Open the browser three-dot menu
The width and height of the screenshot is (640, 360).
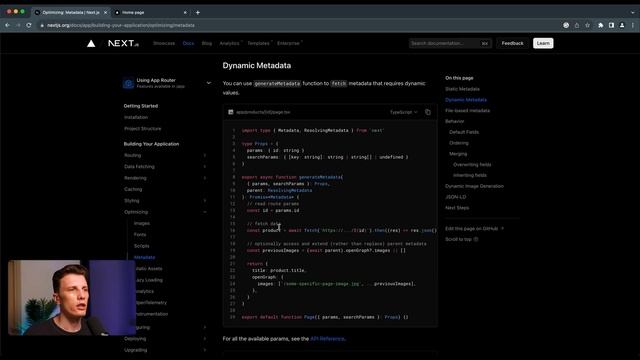pos(633,25)
